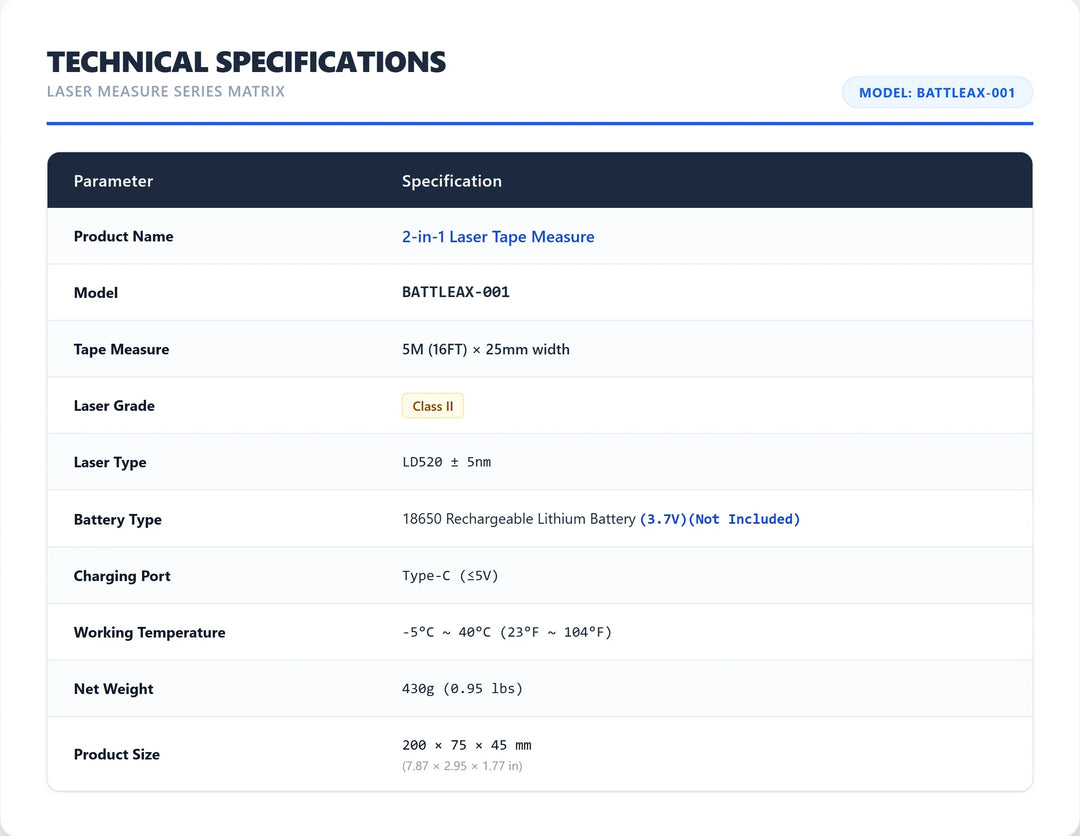Image resolution: width=1080 pixels, height=836 pixels.
Task: Click the Parameter column header
Action: coord(113,181)
